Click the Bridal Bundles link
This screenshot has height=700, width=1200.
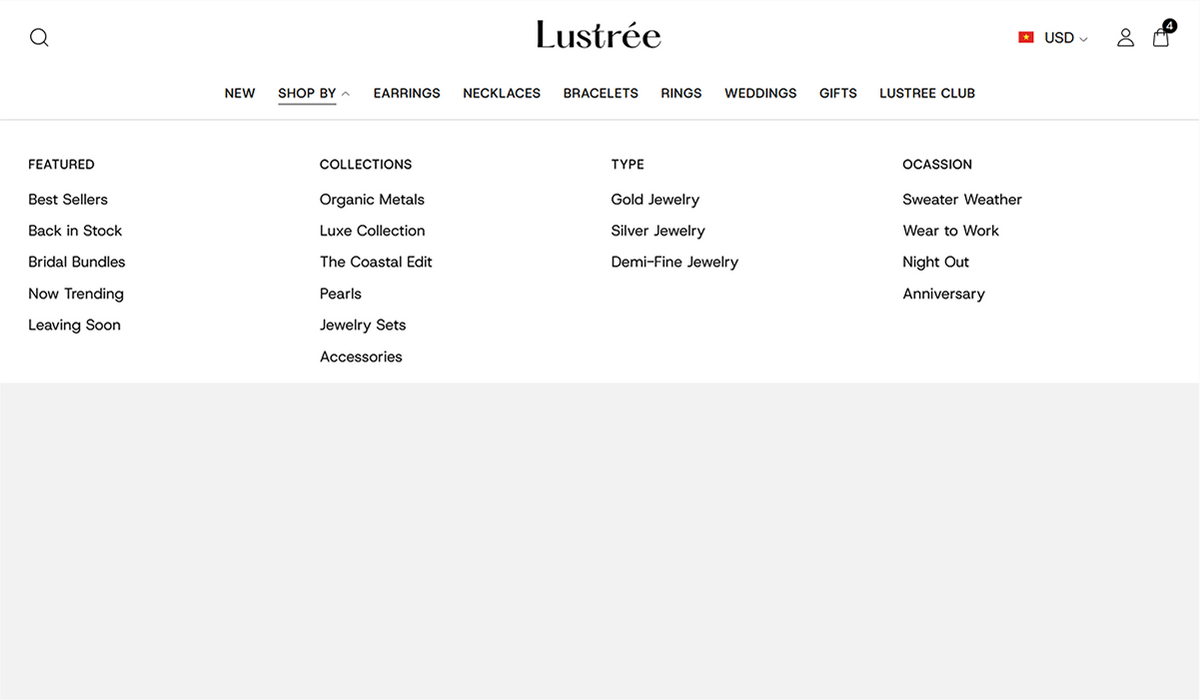click(77, 262)
